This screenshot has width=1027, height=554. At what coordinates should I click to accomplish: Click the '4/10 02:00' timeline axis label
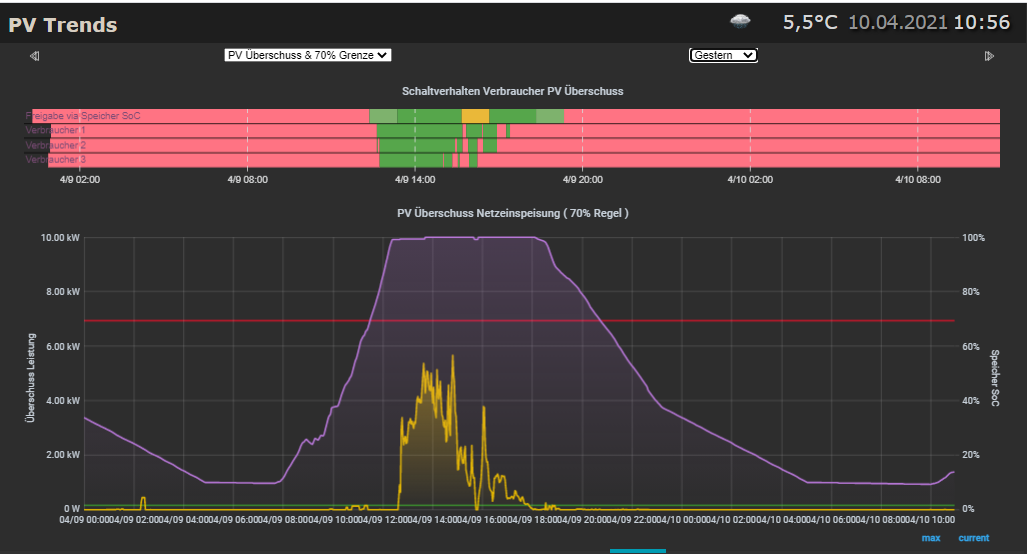coord(750,179)
